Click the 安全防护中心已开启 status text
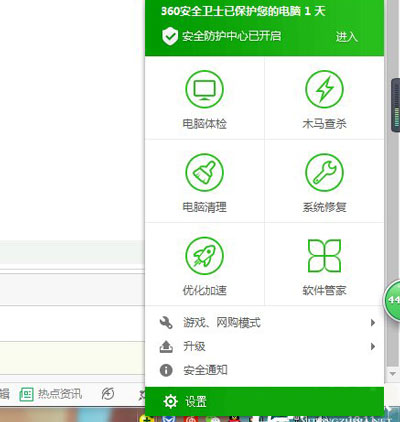The width and height of the screenshot is (400, 422). pyautogui.click(x=231, y=36)
